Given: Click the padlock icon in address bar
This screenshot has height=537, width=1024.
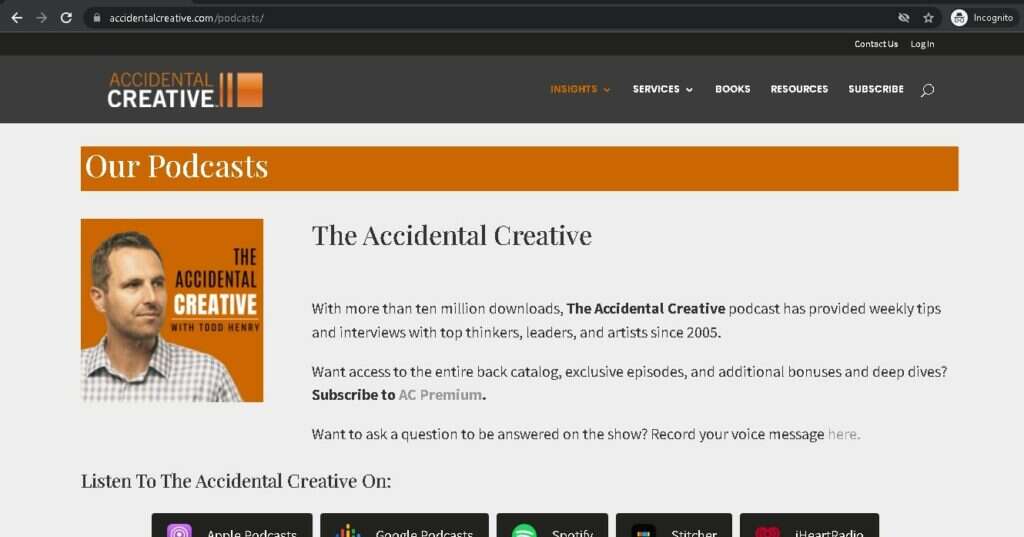Looking at the screenshot, I should [97, 18].
